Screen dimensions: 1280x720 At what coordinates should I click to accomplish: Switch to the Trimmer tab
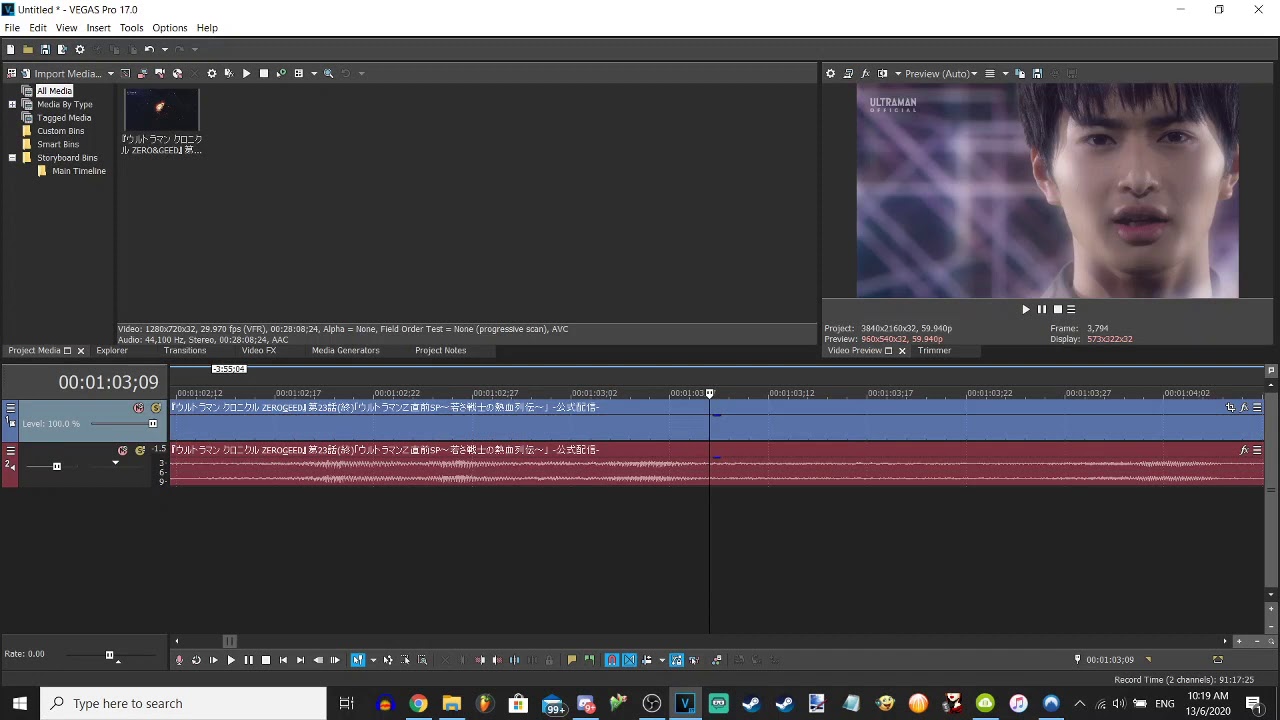click(x=934, y=350)
